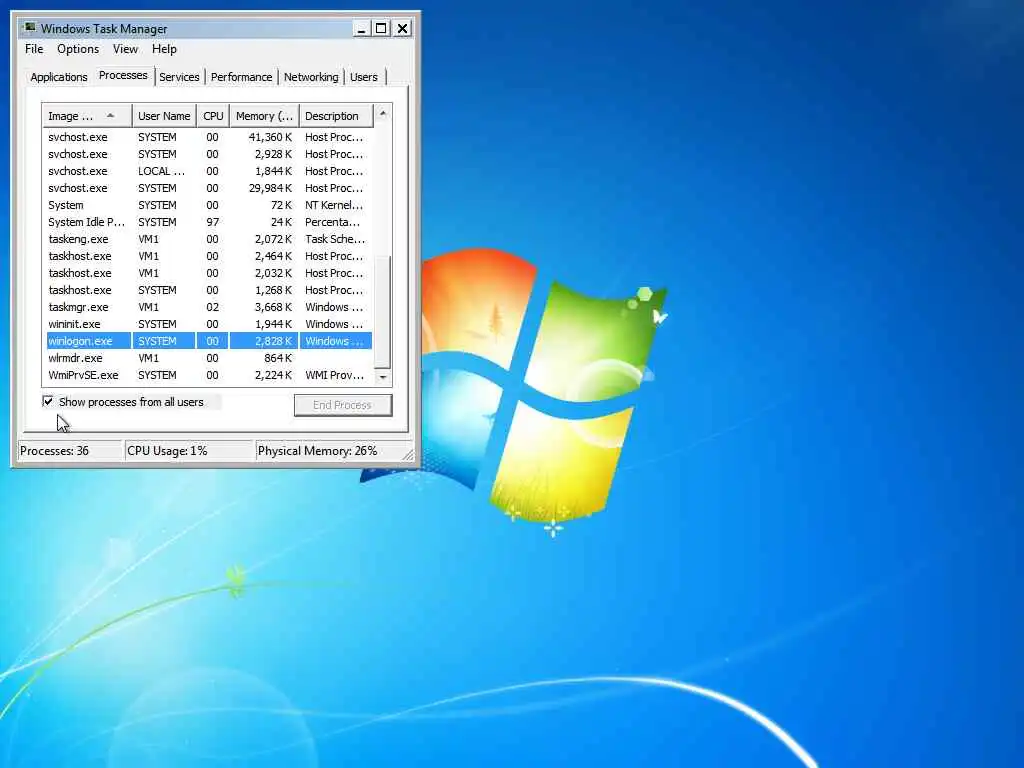Click the Task Manager title bar icon

[x=29, y=28]
